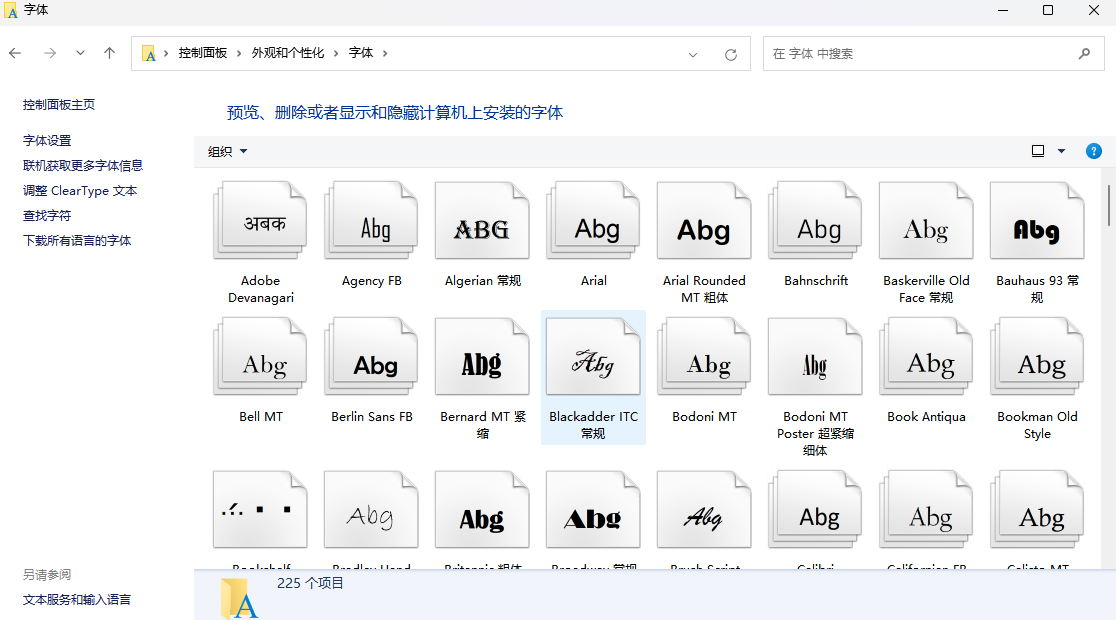Go forward with the forward arrow
Image resolution: width=1116 pixels, height=620 pixels.
pyautogui.click(x=50, y=53)
